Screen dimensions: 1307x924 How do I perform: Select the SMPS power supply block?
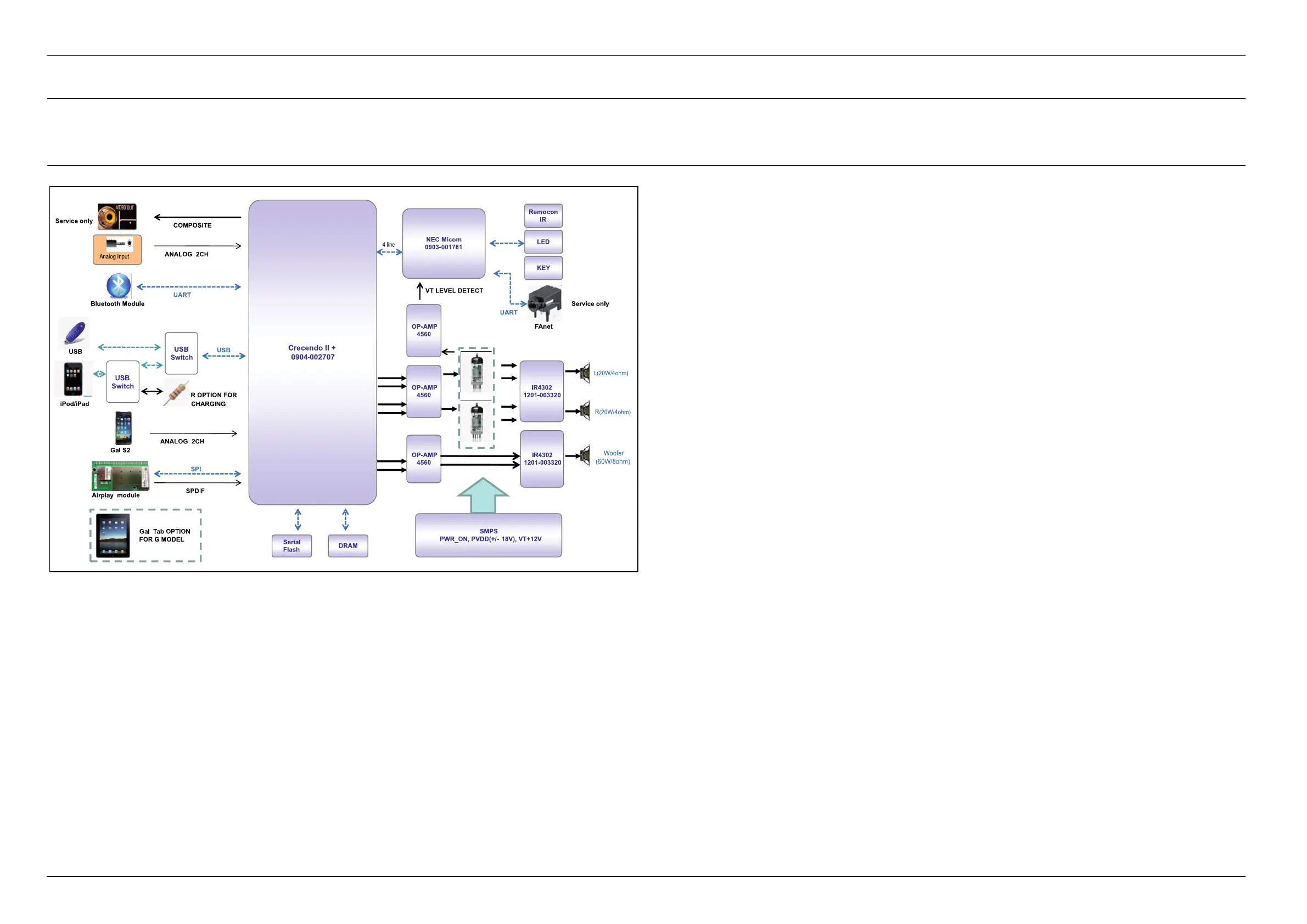point(489,536)
